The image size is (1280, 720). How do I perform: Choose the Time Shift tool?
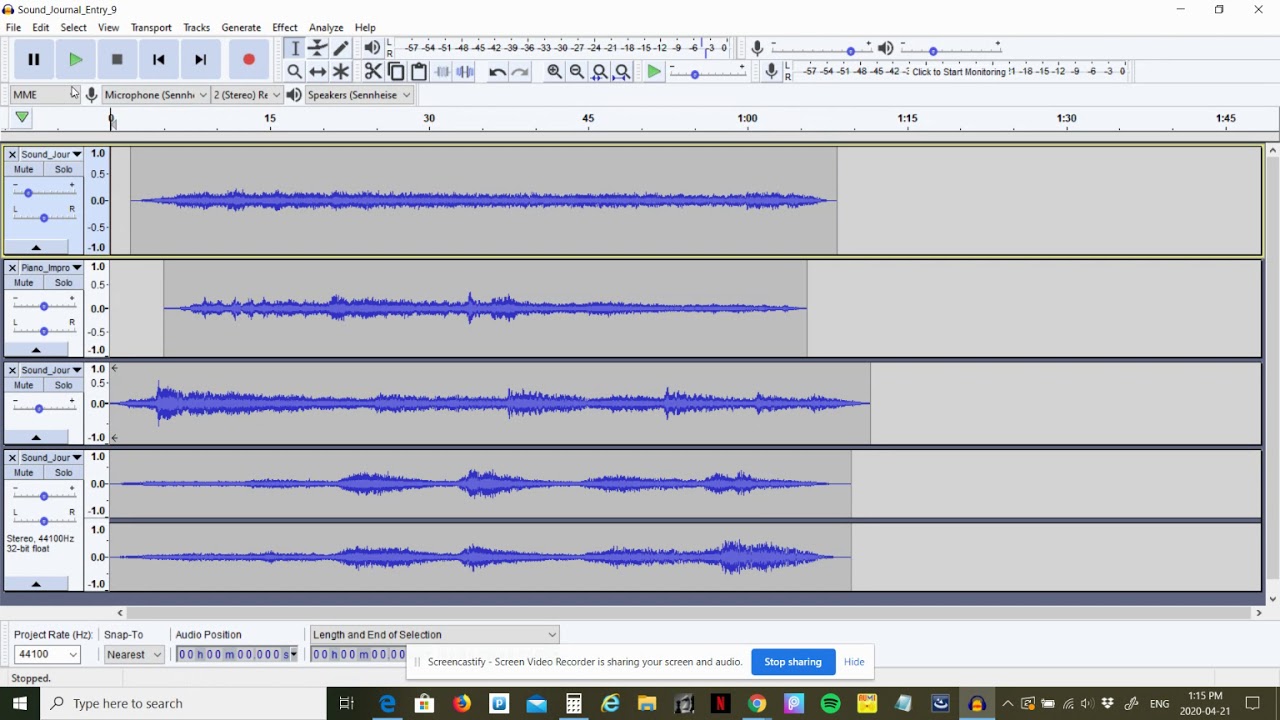coord(318,71)
